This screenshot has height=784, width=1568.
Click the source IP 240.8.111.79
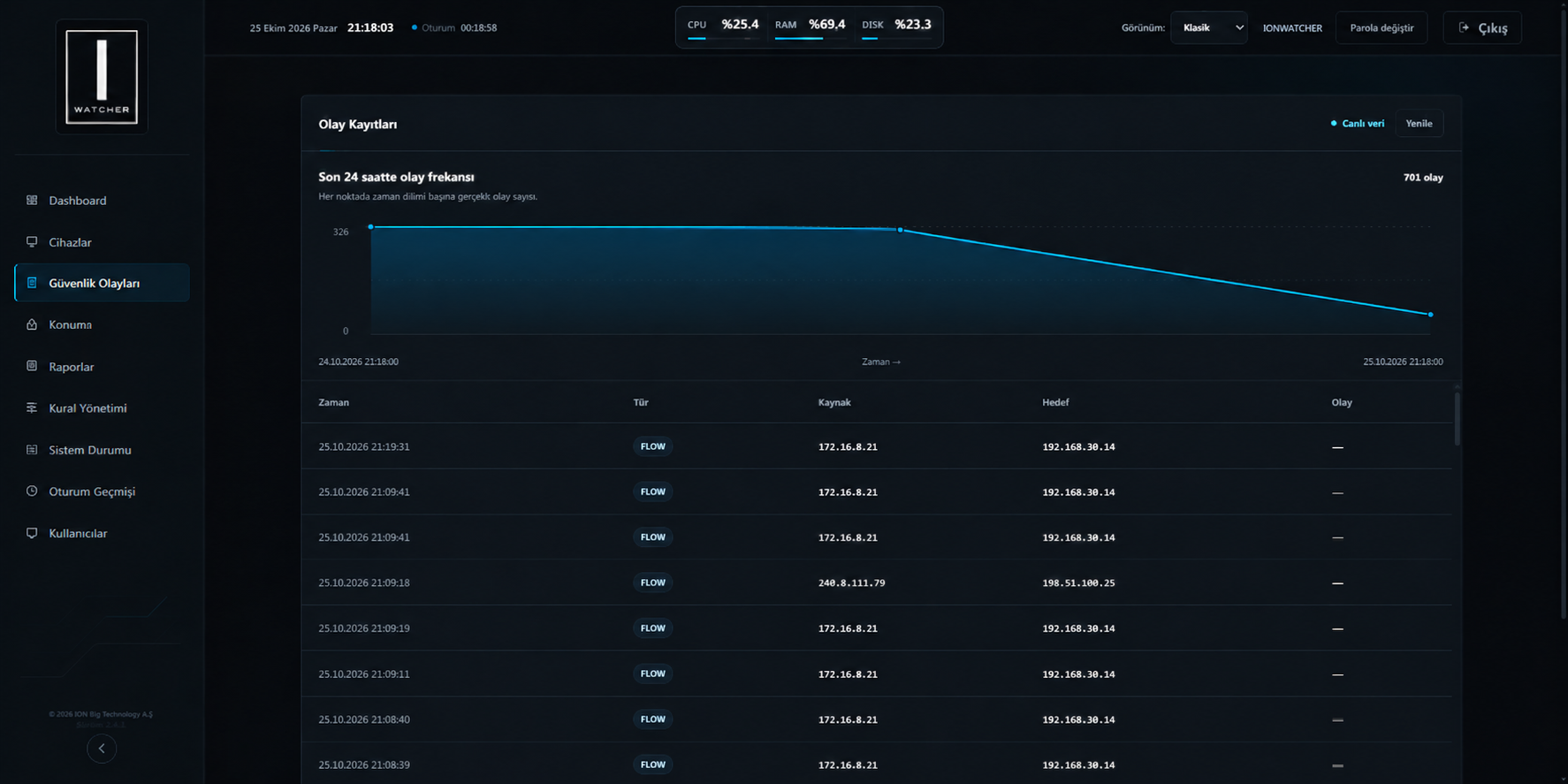coord(851,583)
